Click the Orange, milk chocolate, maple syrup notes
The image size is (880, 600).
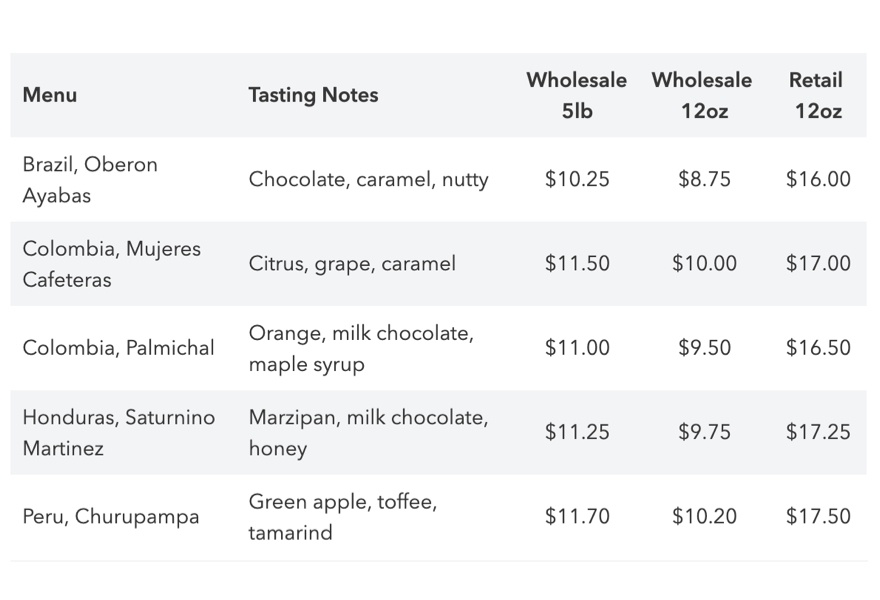[x=361, y=348]
